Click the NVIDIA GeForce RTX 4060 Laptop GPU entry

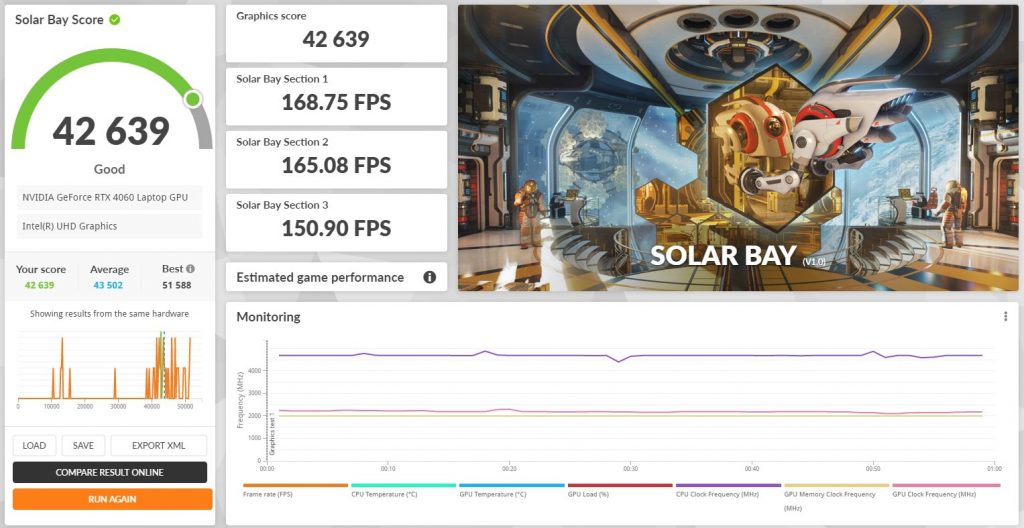coord(110,197)
